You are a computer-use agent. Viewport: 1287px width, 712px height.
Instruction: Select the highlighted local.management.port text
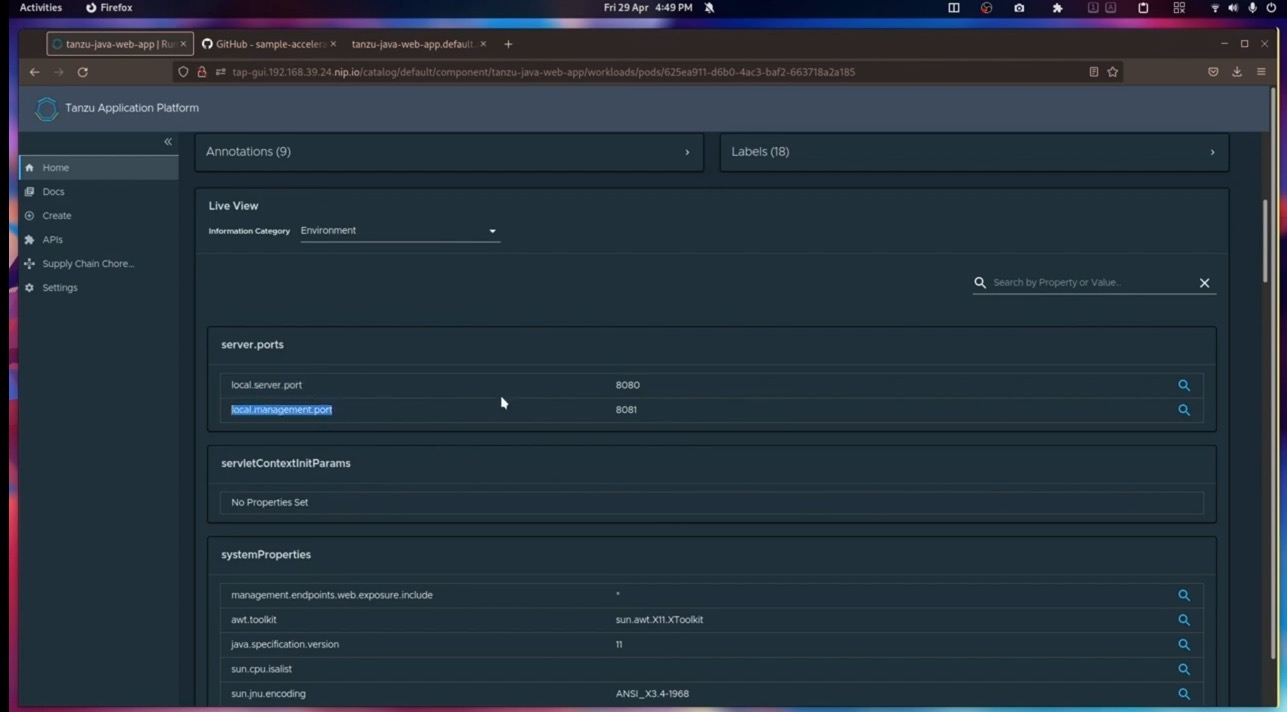tap(281, 410)
